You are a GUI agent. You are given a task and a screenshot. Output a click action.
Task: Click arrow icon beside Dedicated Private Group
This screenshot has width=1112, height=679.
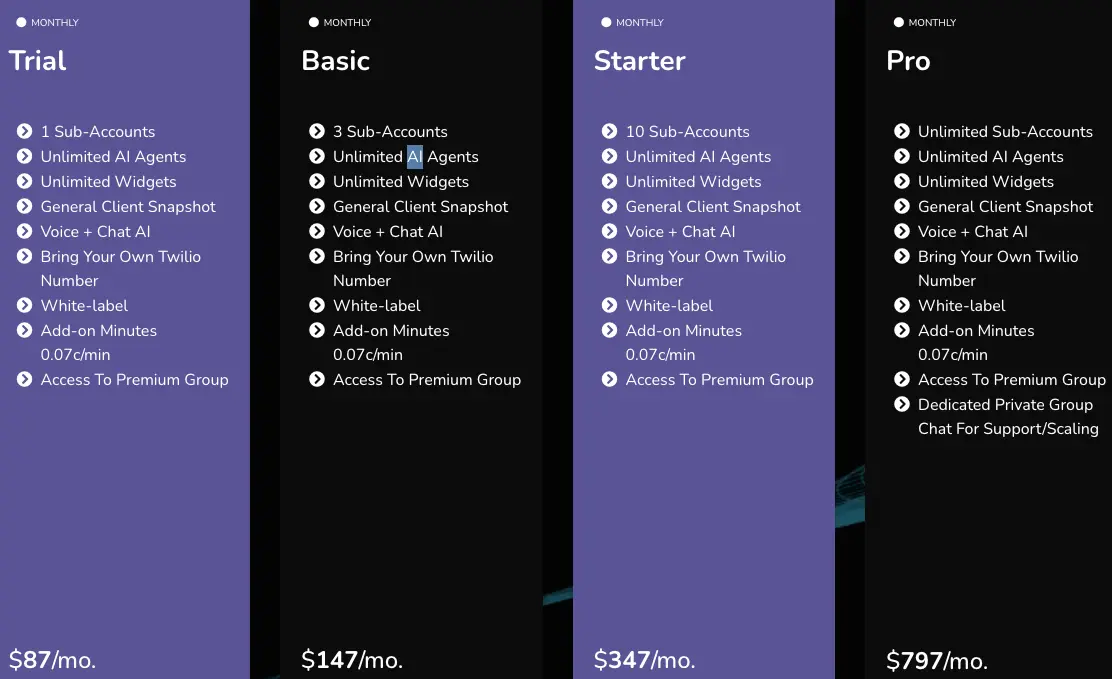click(x=902, y=404)
